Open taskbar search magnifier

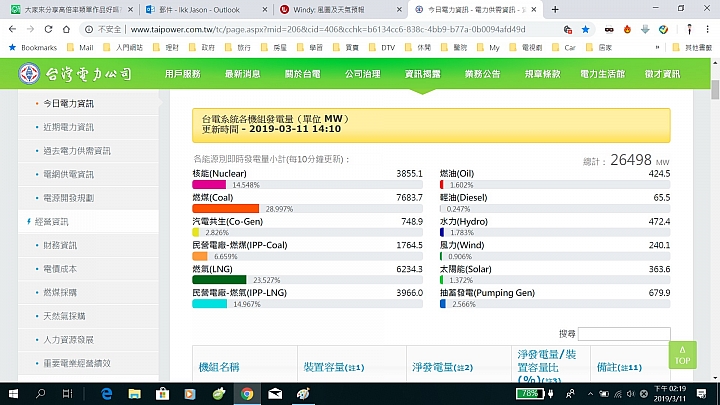(x=40, y=394)
